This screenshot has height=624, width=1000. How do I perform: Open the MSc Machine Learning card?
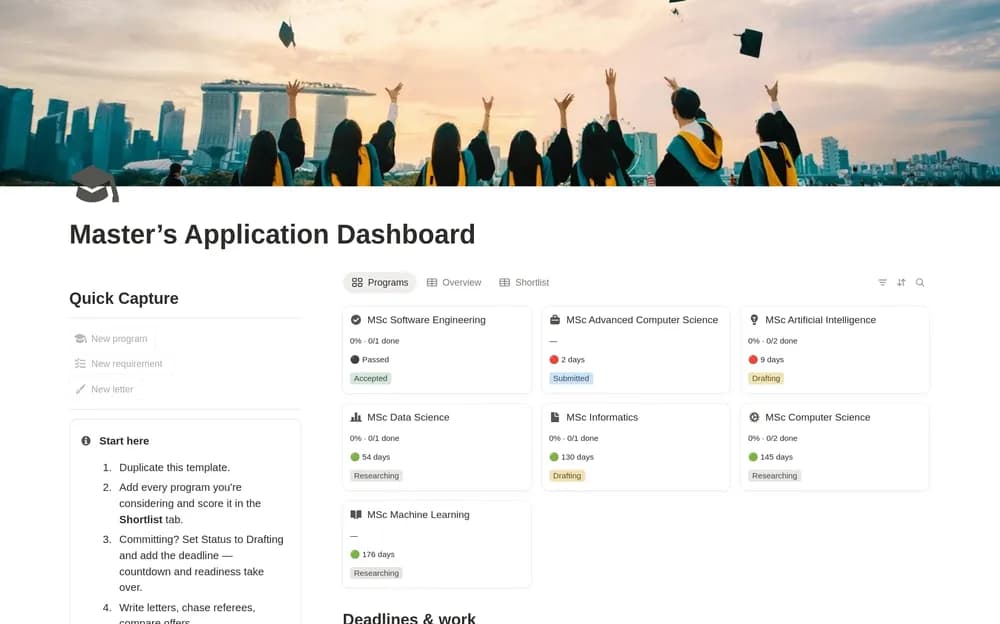pos(437,544)
